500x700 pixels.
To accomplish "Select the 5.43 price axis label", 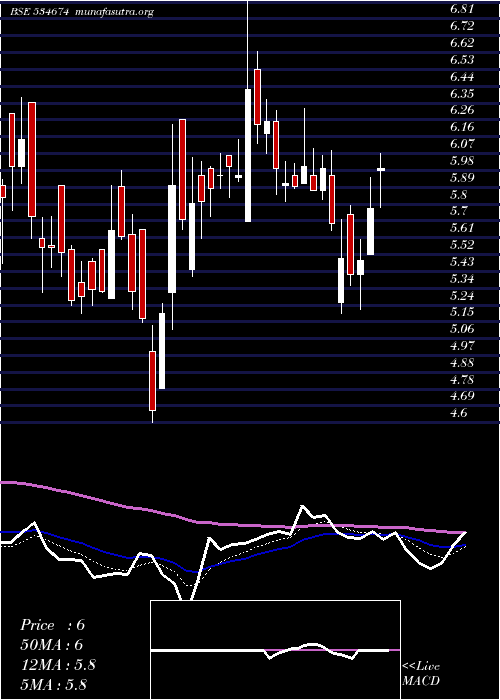I will pyautogui.click(x=462, y=262).
